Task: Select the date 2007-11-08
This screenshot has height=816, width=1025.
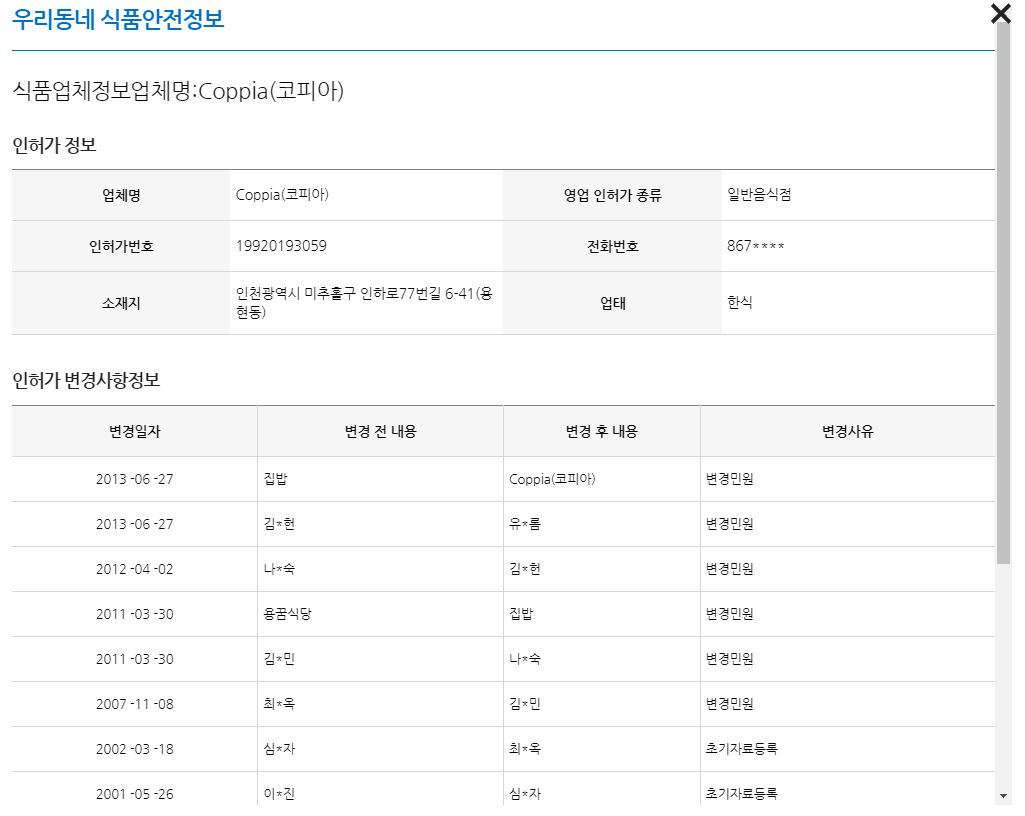Action: click(135, 705)
